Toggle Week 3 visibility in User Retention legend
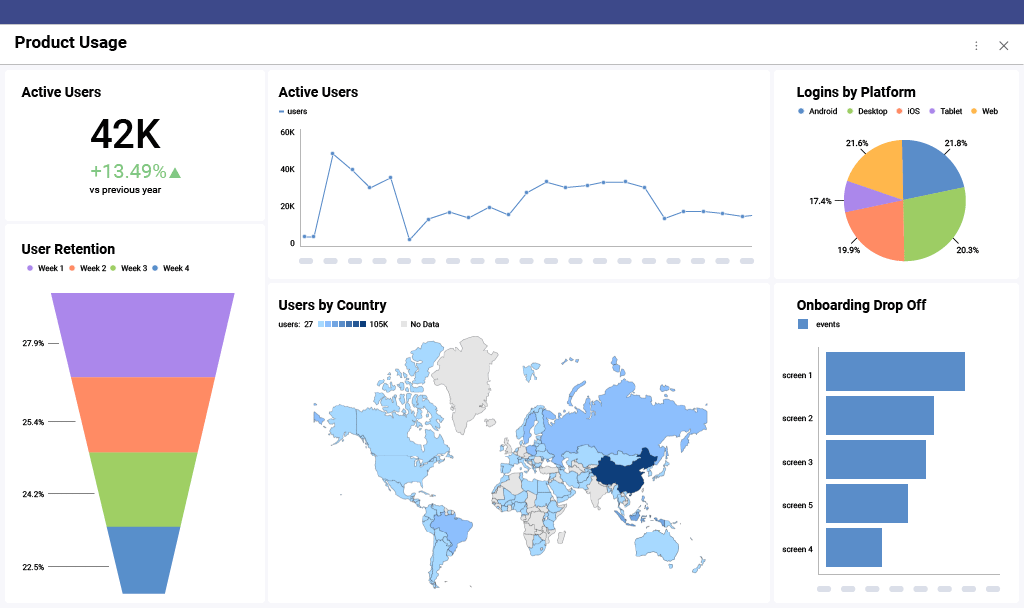The width and height of the screenshot is (1024, 608). pos(114,268)
